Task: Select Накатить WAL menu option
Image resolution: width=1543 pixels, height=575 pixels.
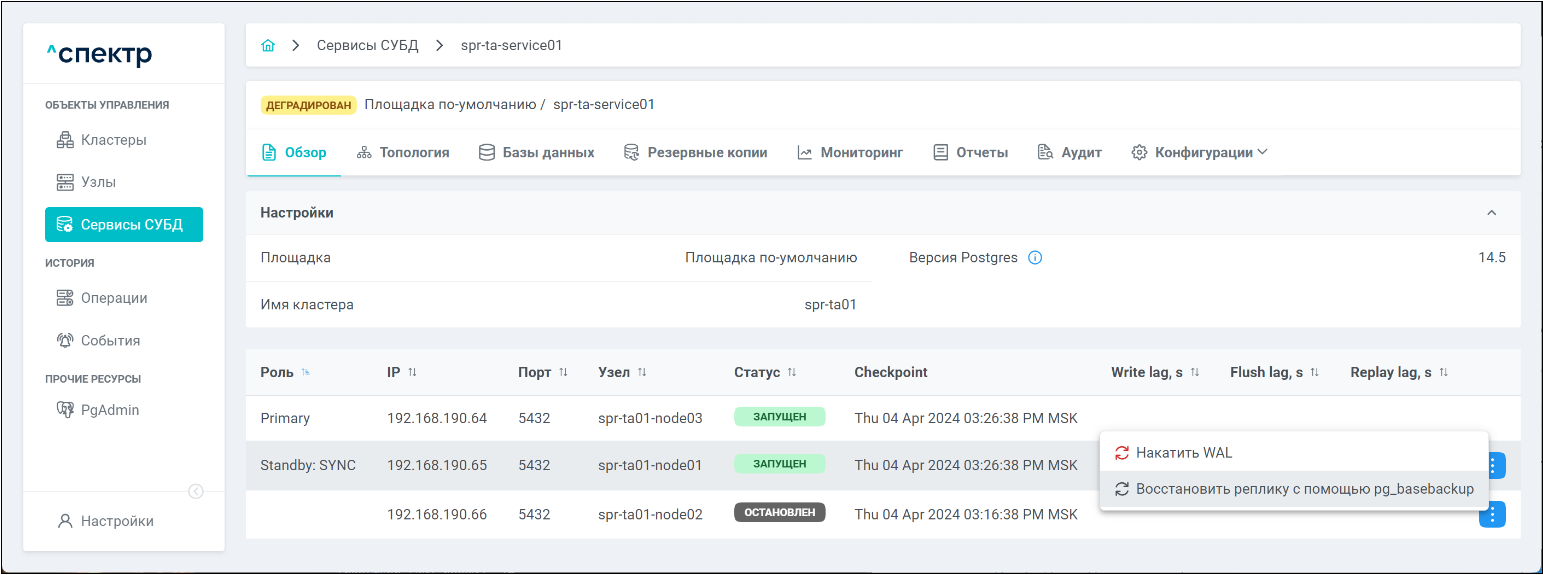Action: [x=1184, y=453]
